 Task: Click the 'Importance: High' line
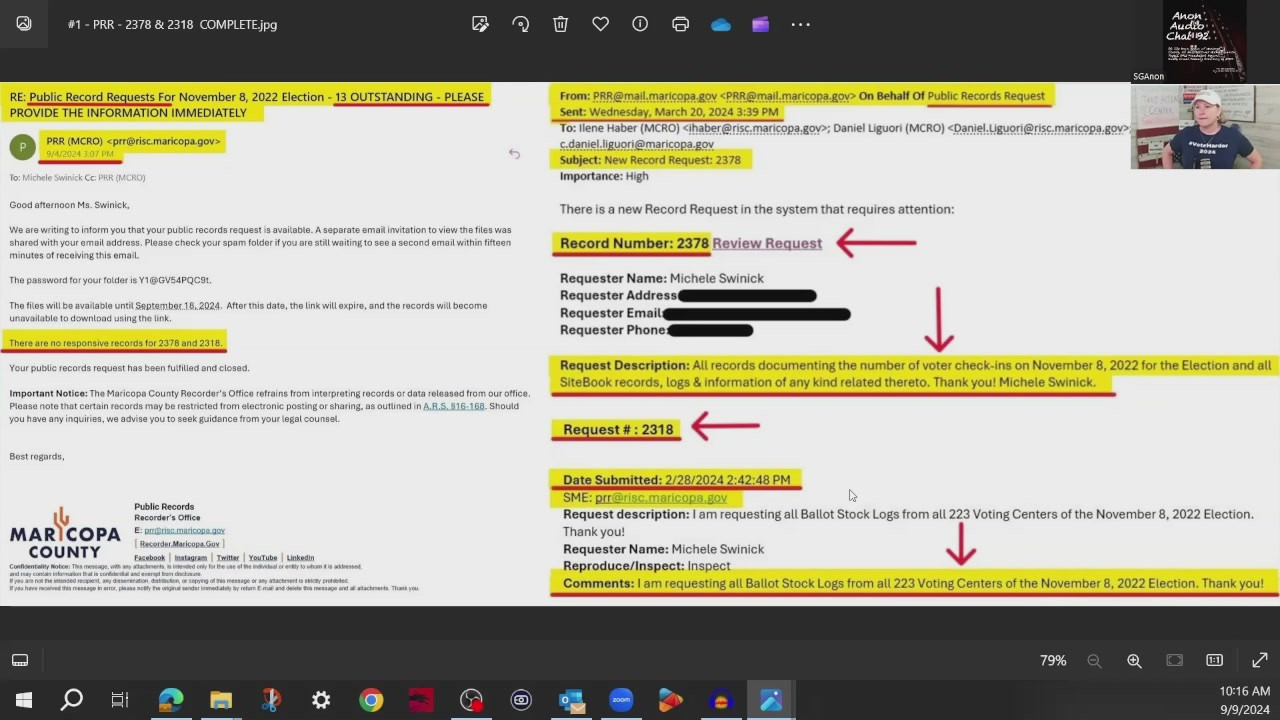604,176
